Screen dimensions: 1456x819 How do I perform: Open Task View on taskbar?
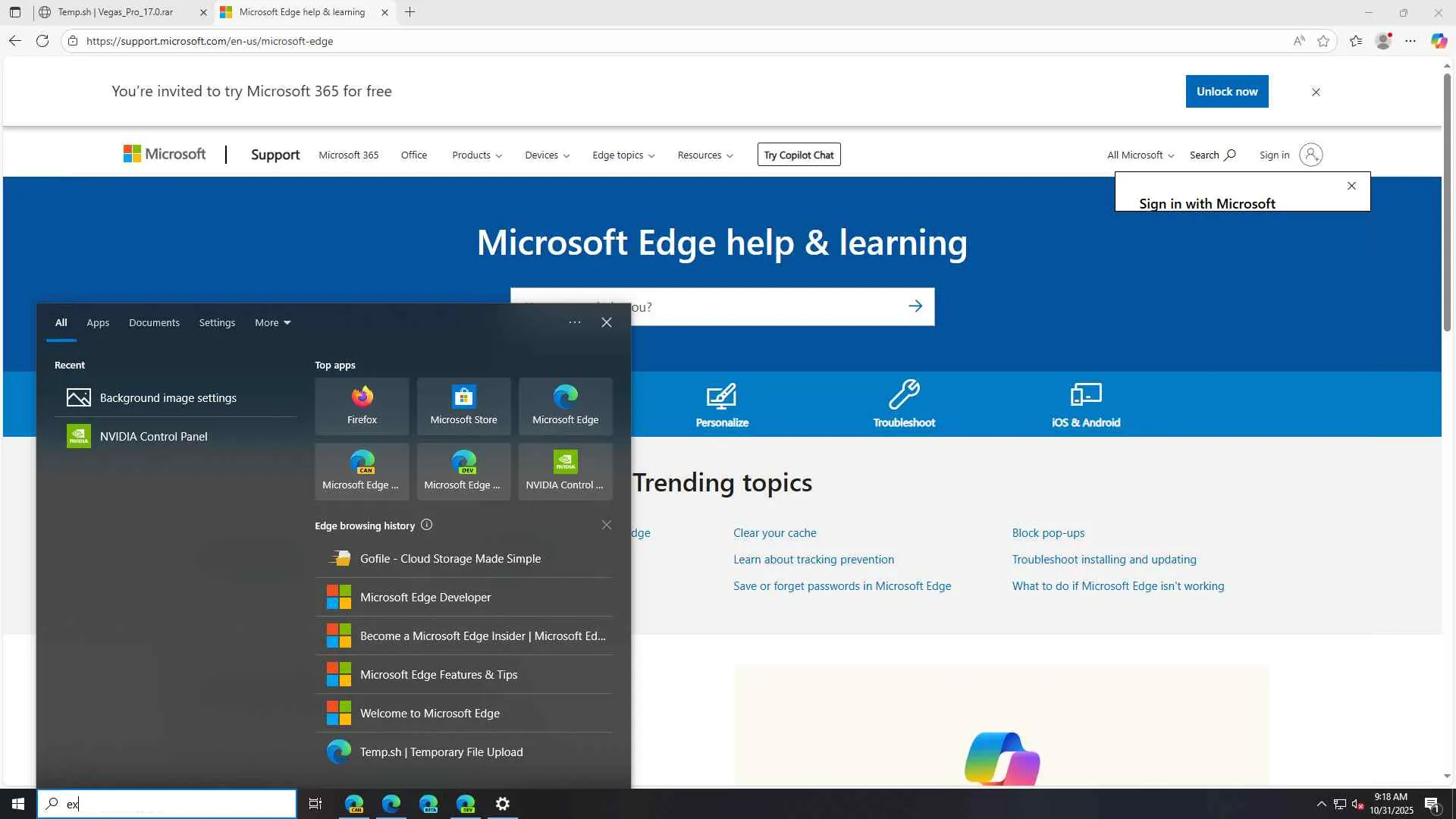pos(315,804)
